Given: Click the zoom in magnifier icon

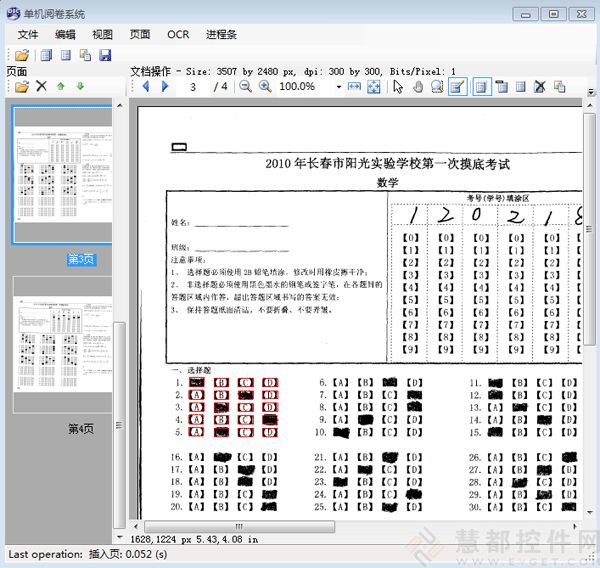Looking at the screenshot, I should [x=265, y=87].
